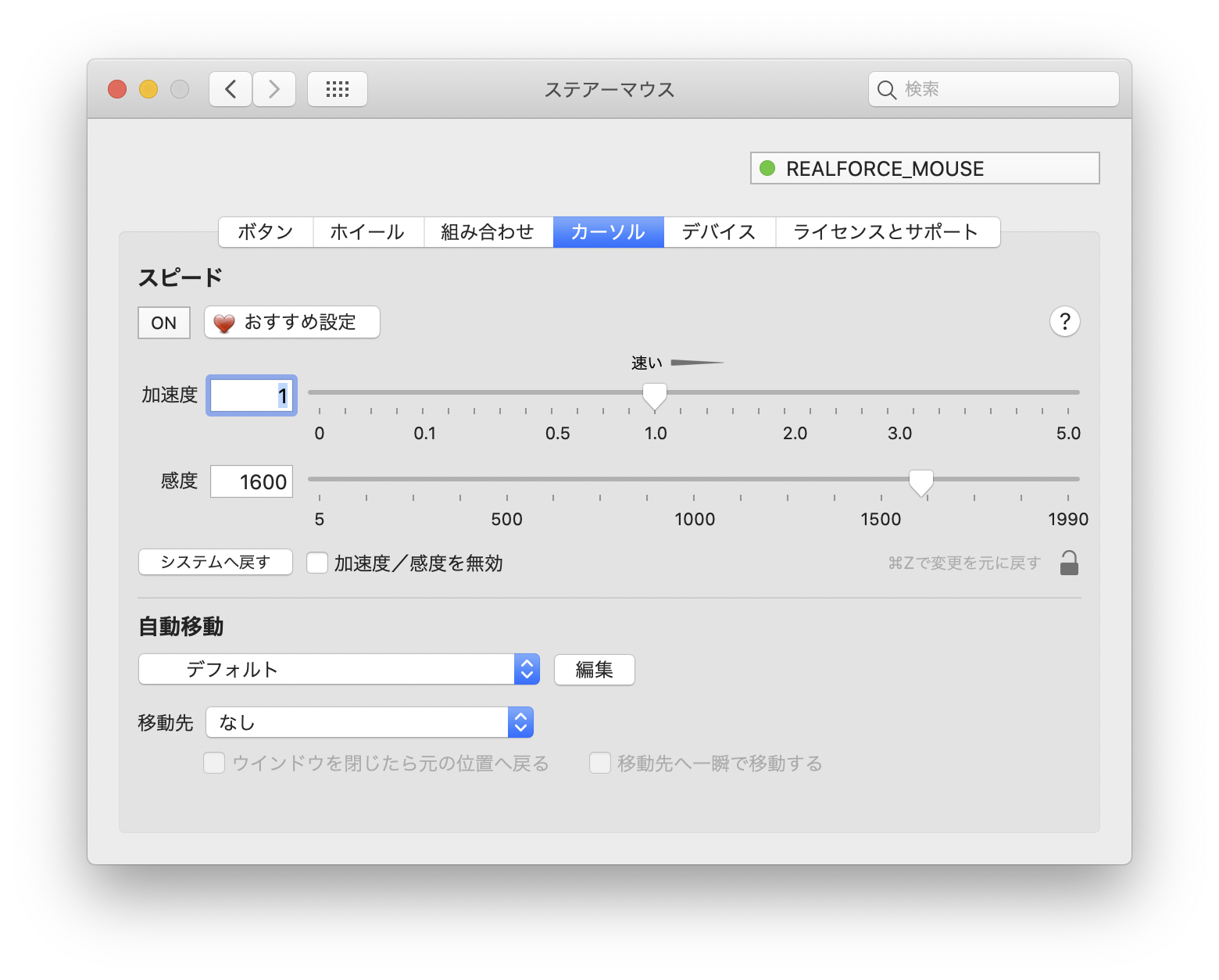This screenshot has width=1219, height=980.
Task: Enable 加速度／感度を無効 checkbox
Action: tap(317, 563)
